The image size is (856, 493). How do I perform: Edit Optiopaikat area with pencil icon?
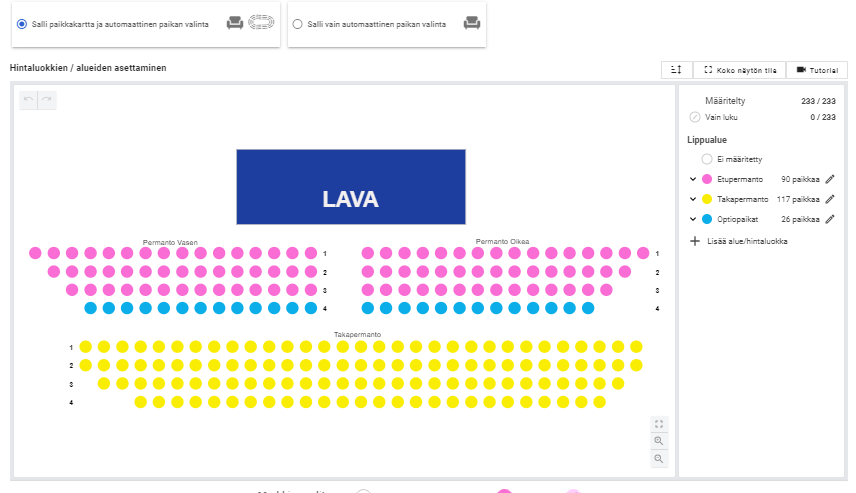click(x=830, y=219)
